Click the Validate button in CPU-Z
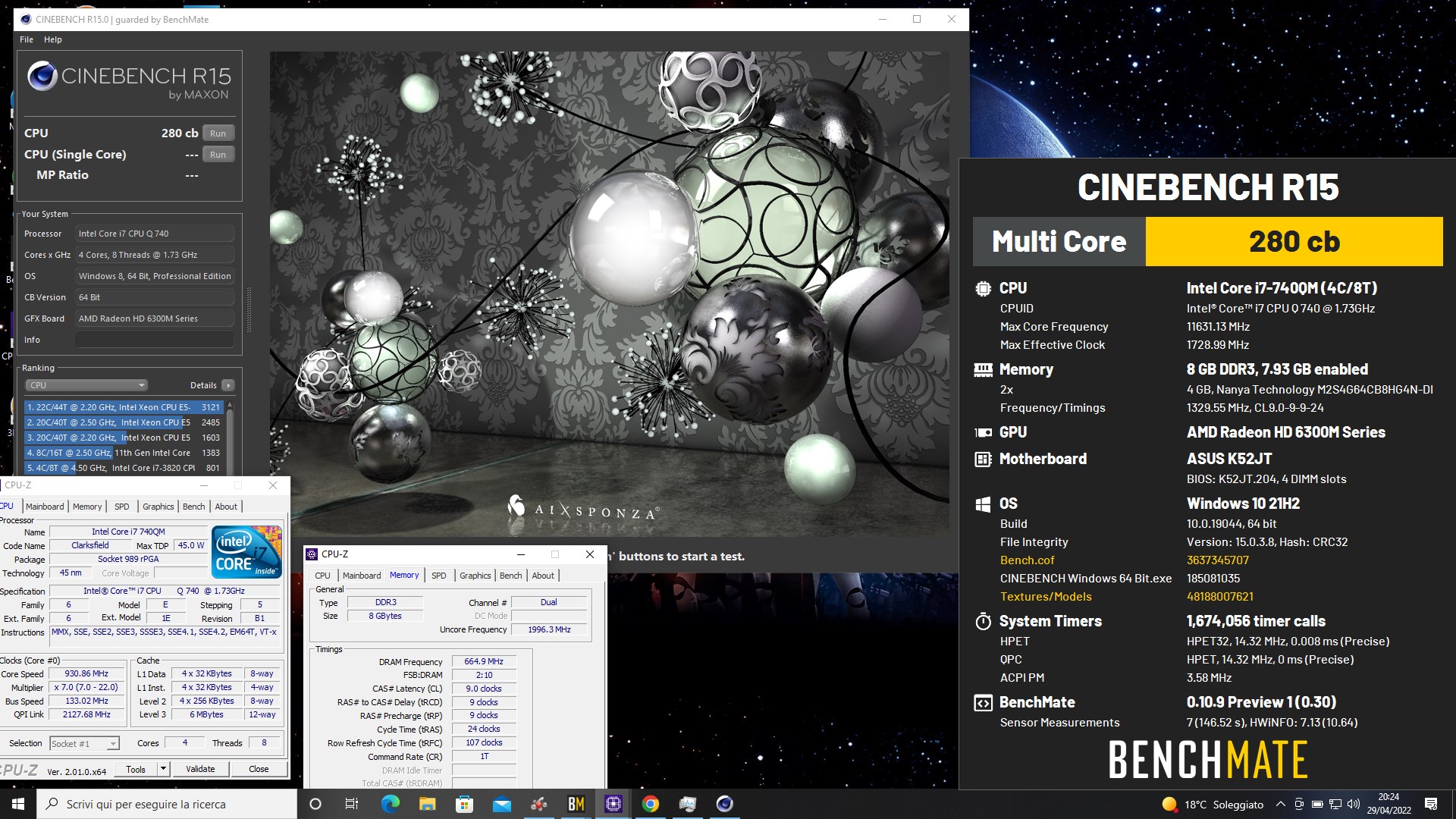Screen dimensions: 1456x819 [200, 769]
